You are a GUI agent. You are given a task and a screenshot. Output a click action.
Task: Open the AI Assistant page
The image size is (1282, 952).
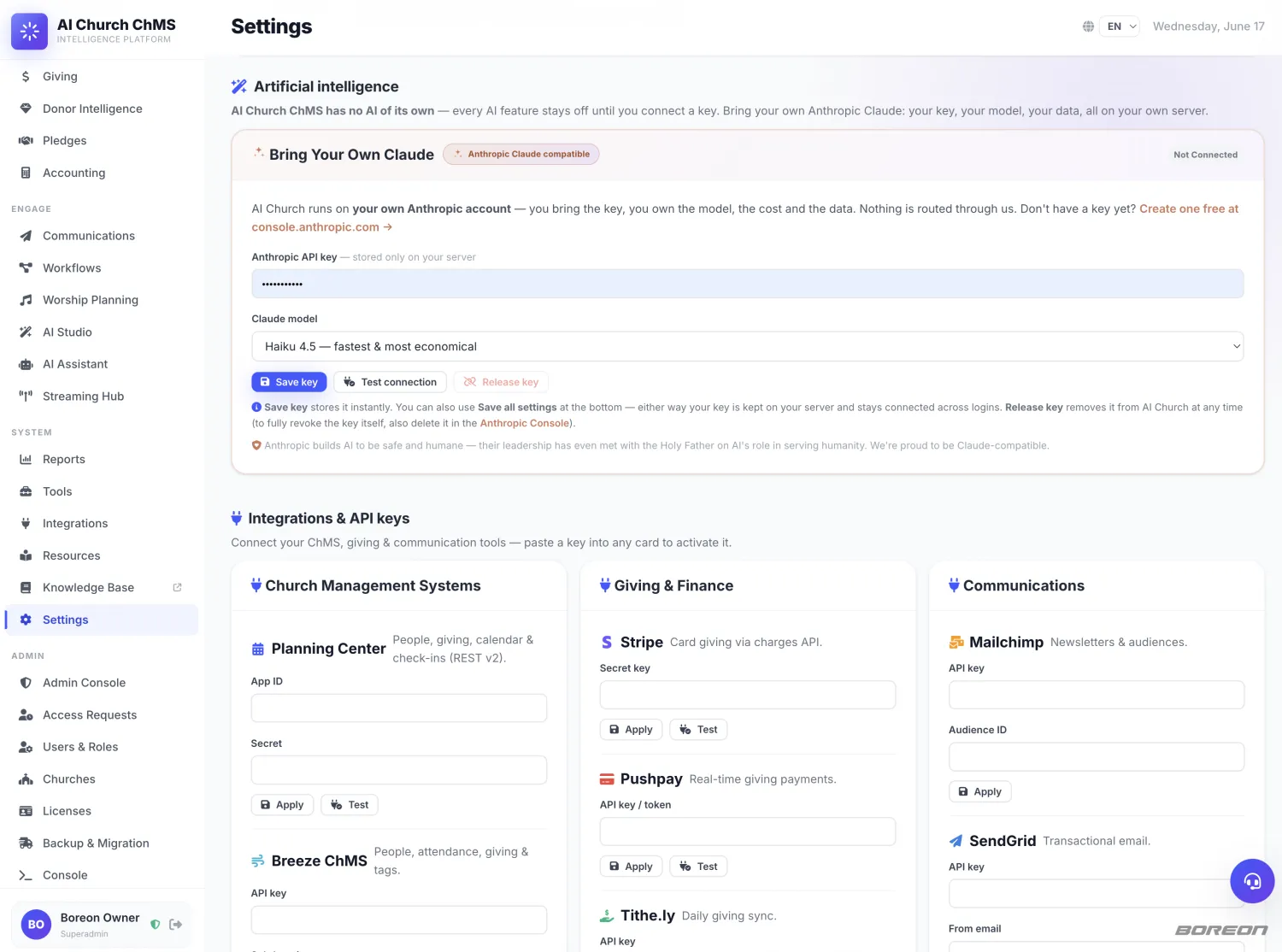(x=102, y=364)
